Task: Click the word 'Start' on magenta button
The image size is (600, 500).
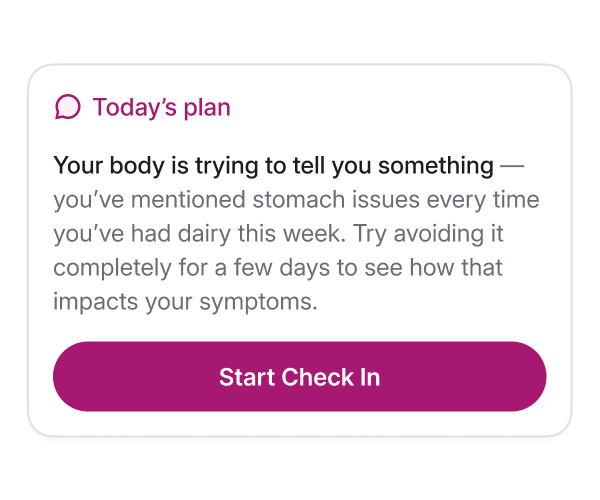Action: click(247, 377)
